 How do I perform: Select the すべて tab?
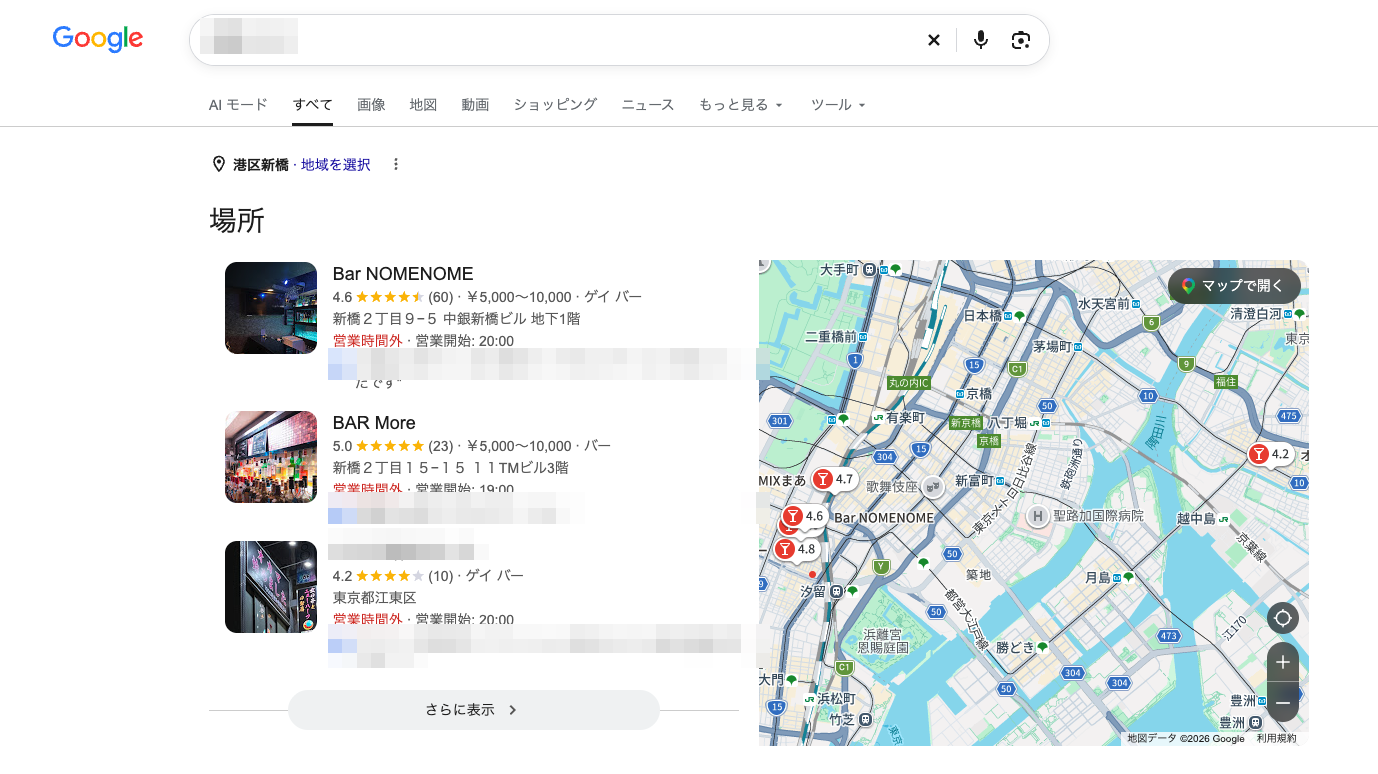(312, 104)
